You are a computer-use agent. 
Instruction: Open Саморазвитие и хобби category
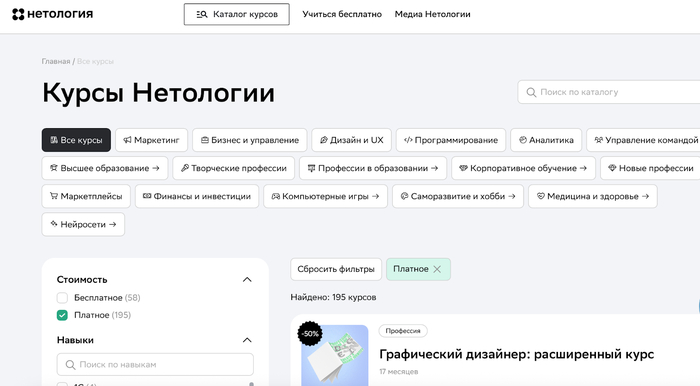pos(458,196)
